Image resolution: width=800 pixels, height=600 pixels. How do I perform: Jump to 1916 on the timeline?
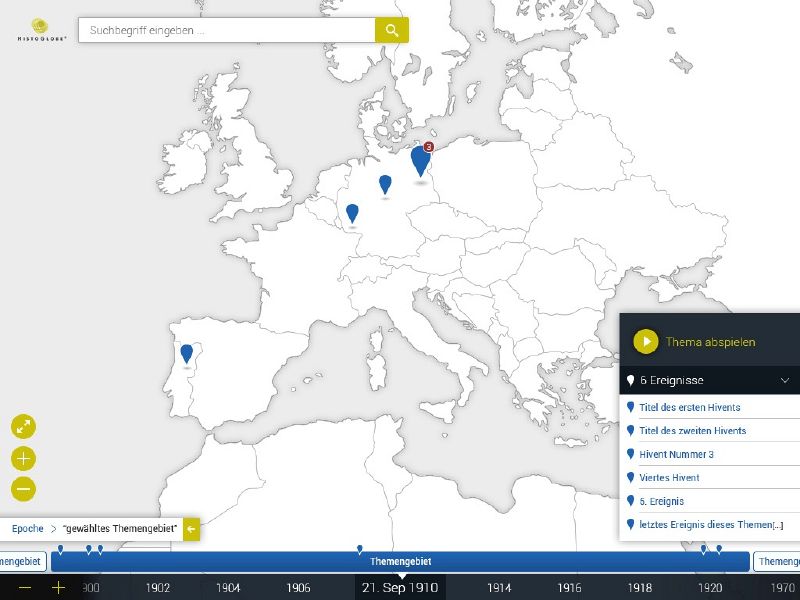click(569, 587)
